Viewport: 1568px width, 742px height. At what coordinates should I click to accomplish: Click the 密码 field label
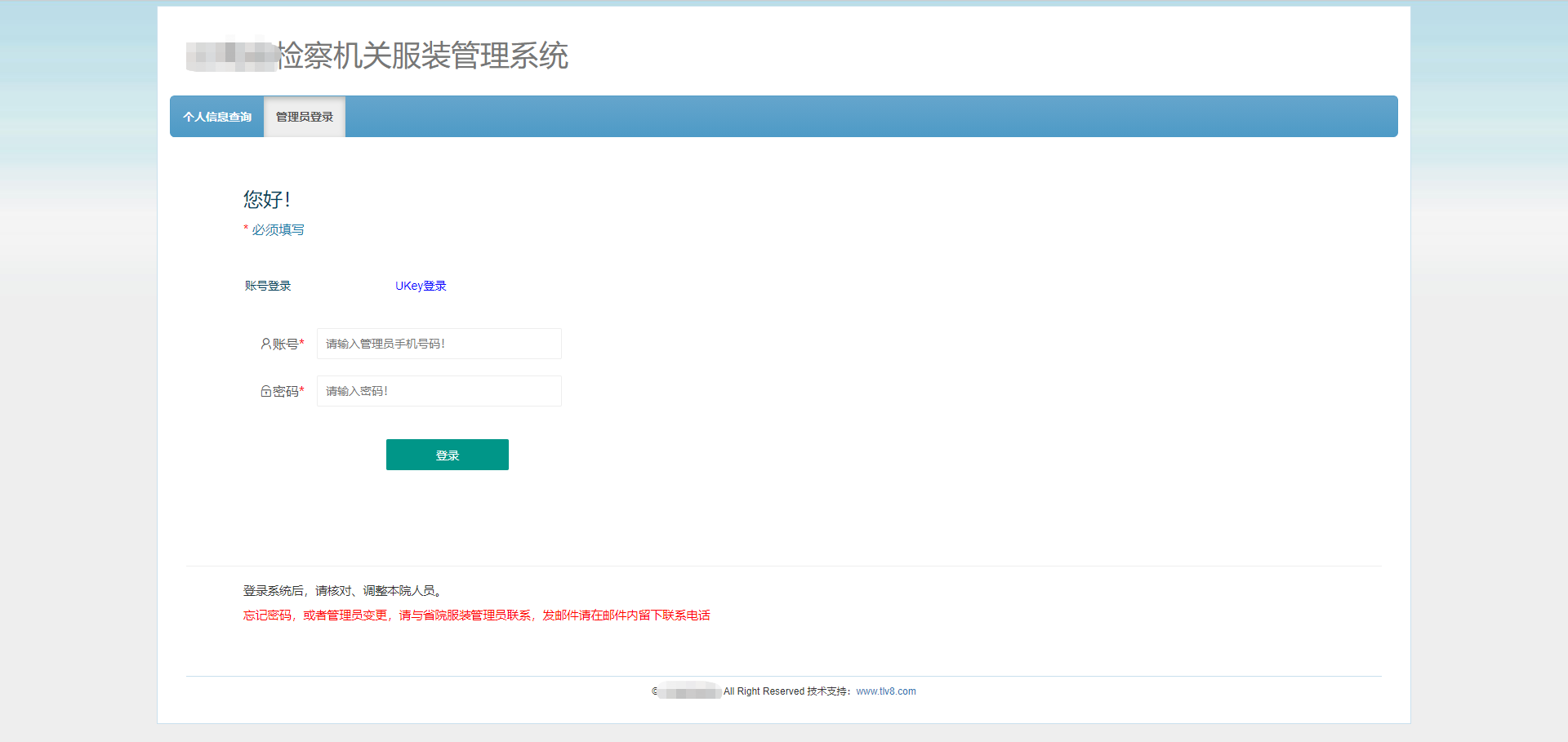pos(287,392)
